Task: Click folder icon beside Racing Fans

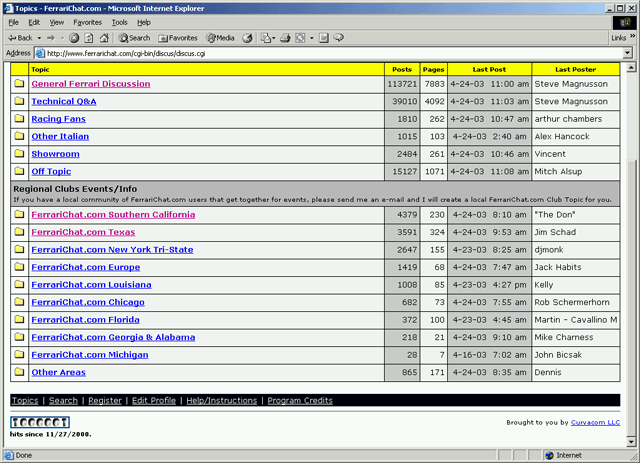Action: 19,118
